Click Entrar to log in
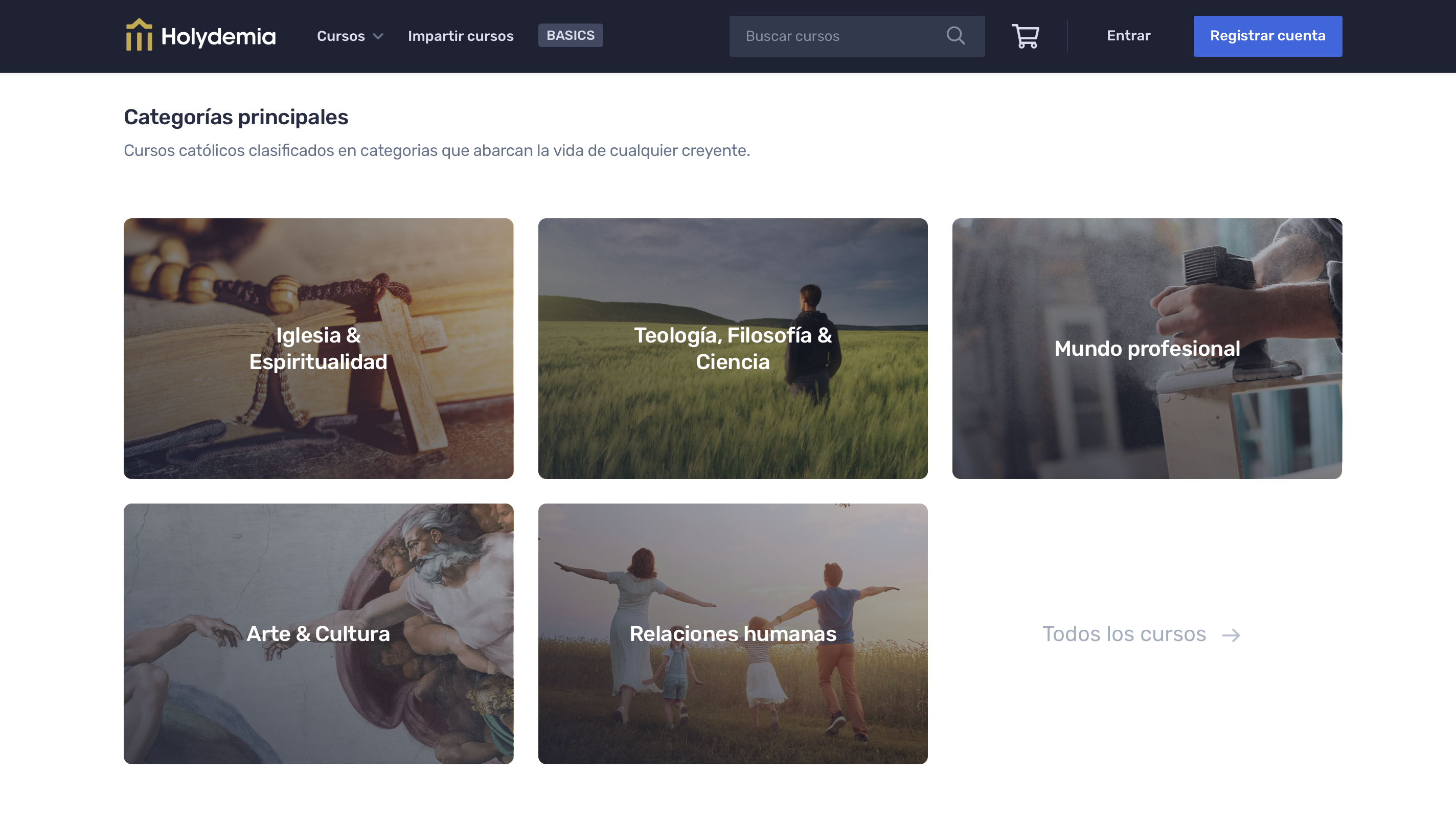 (x=1128, y=36)
